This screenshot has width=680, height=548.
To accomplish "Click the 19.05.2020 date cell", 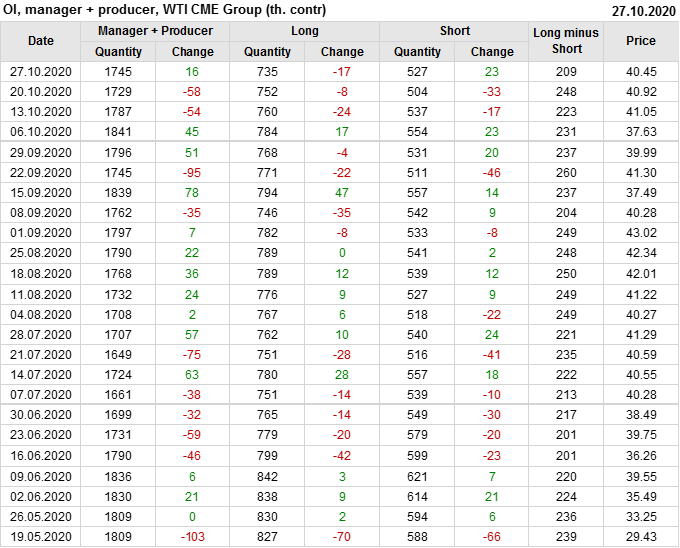I will (x=41, y=536).
